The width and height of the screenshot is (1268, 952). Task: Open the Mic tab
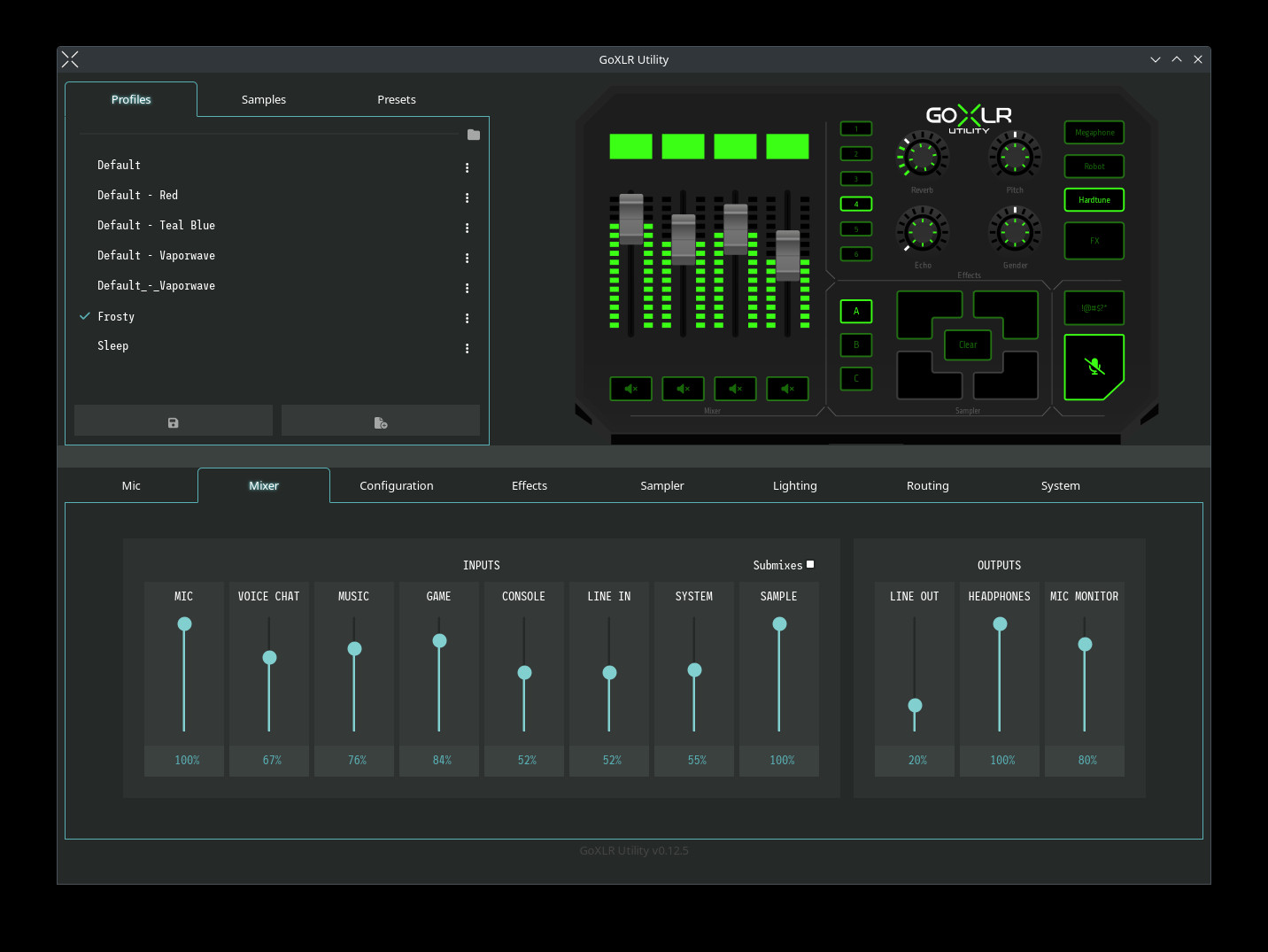[131, 485]
